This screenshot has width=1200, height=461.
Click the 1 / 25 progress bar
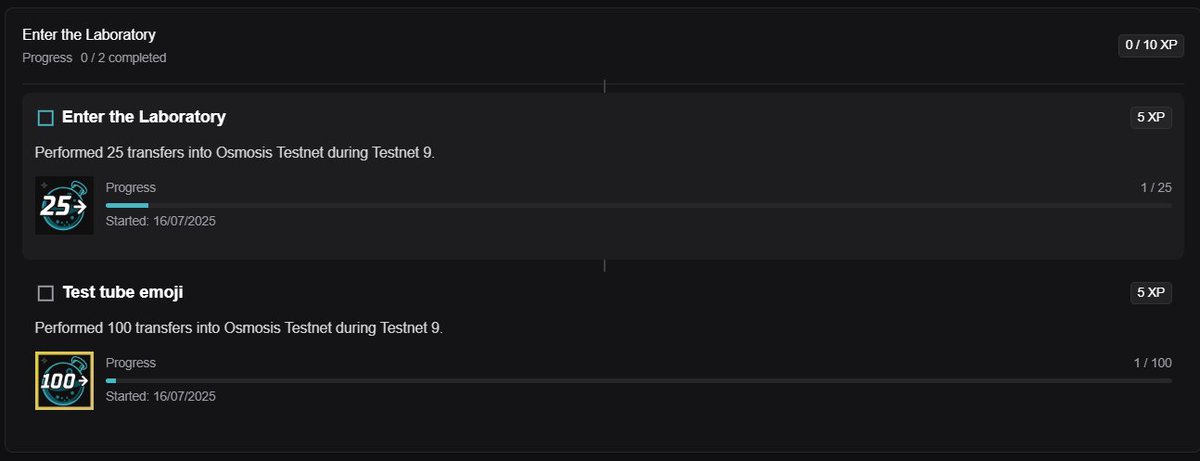point(639,205)
